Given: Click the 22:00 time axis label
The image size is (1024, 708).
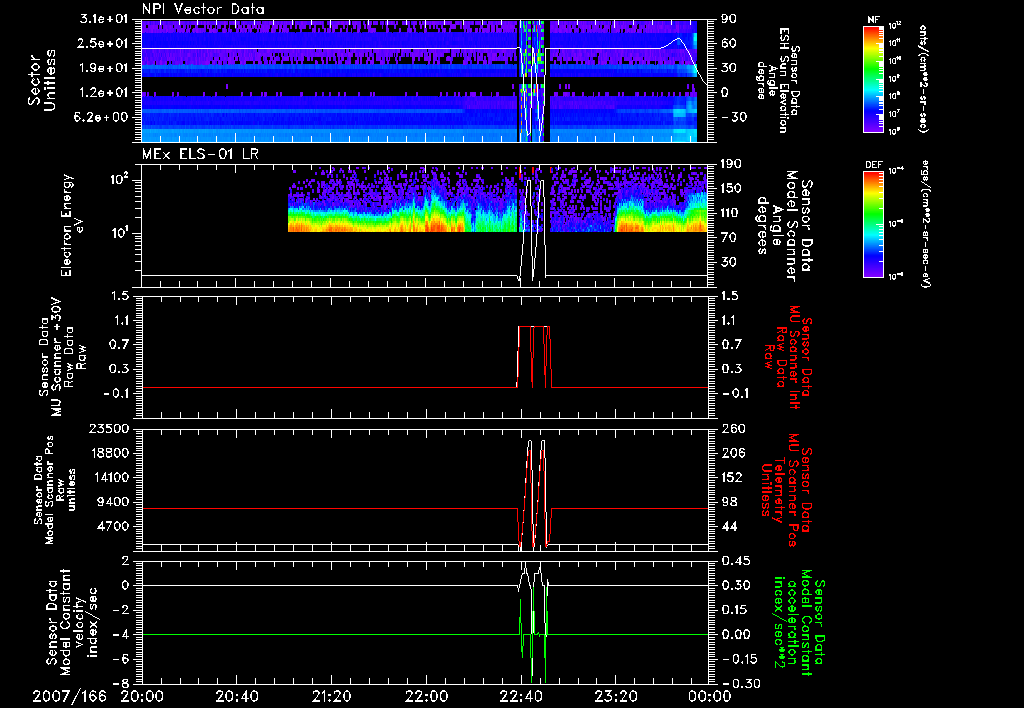Looking at the screenshot, I should 426,697.
